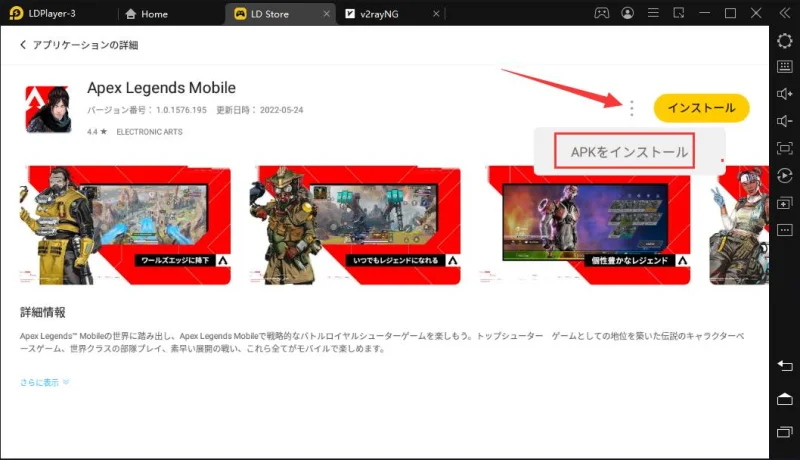Open the 個性豊かなレジェンド screenshot

585,225
